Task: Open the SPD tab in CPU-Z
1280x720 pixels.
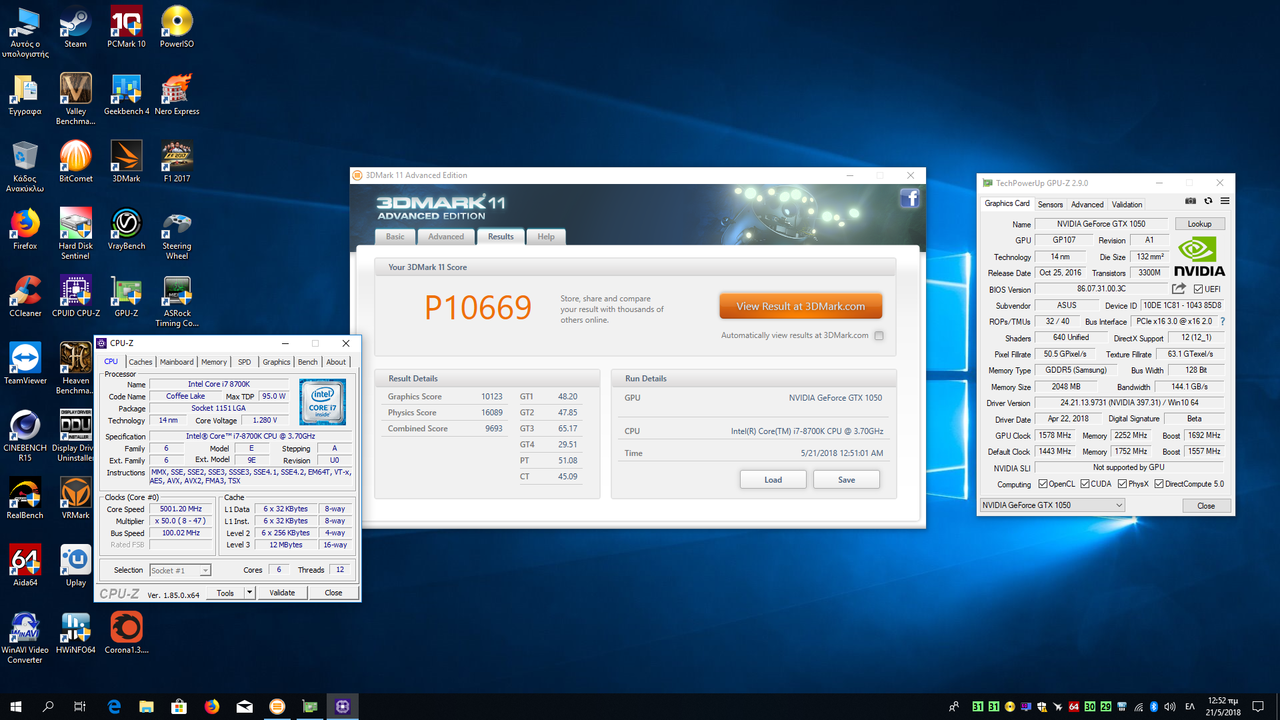Action: [244, 362]
